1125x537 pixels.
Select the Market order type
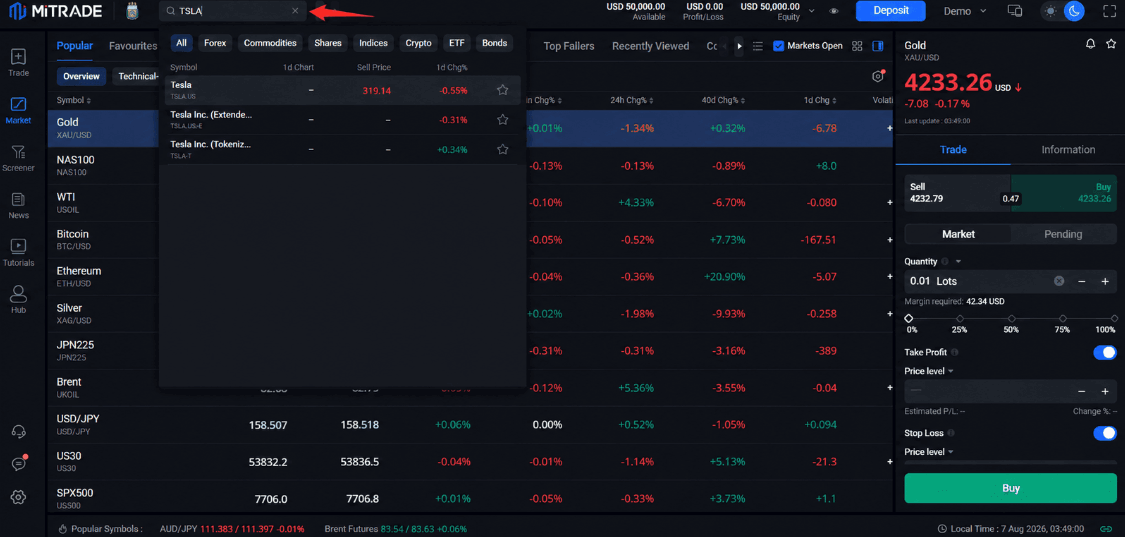click(958, 234)
